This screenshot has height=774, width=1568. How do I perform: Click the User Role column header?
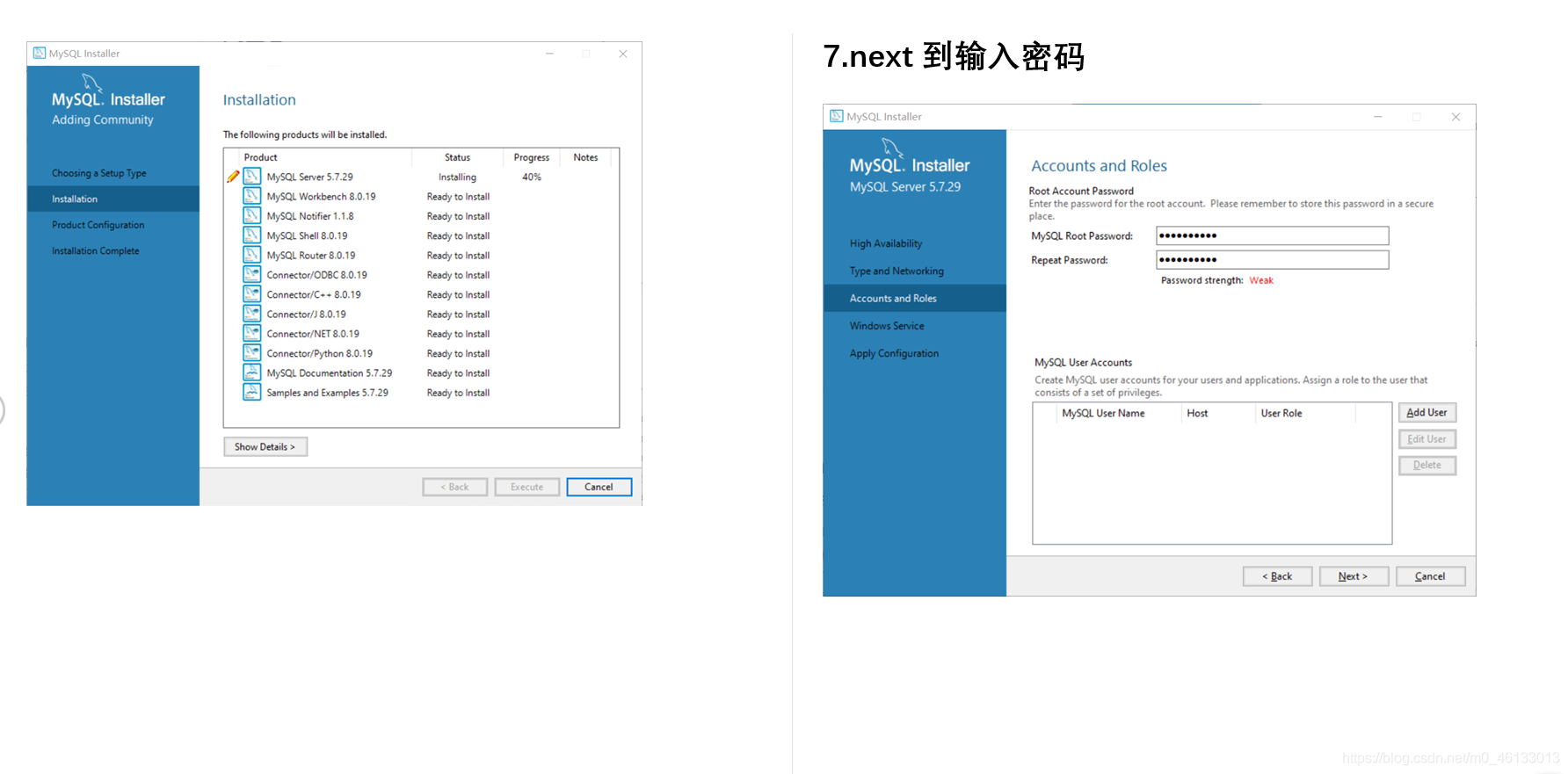(x=1281, y=413)
